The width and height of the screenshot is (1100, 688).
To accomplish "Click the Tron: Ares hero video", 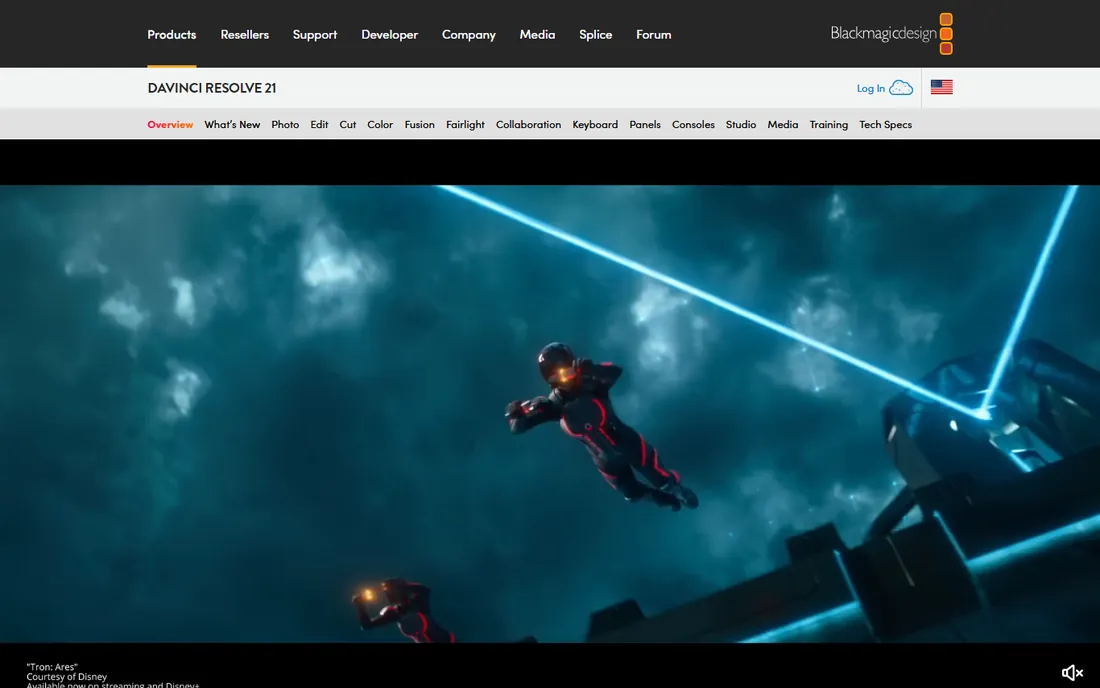I will coord(550,414).
